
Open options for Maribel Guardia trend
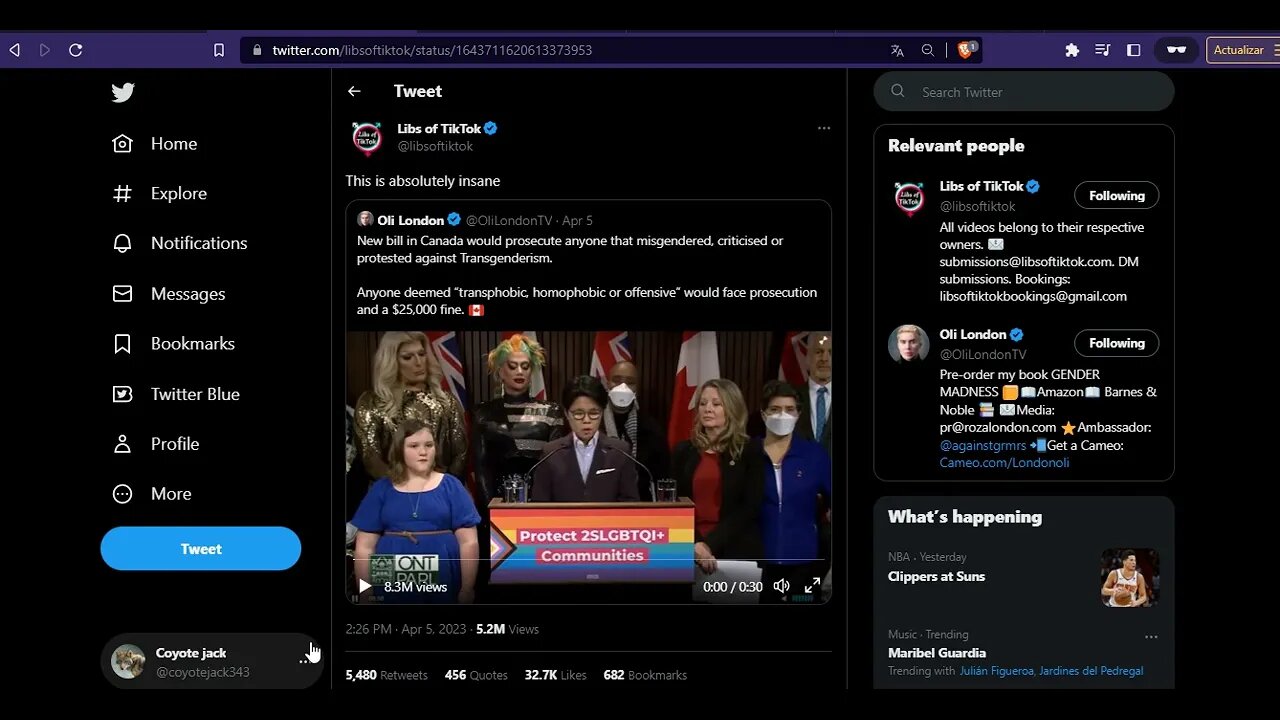pos(1151,637)
